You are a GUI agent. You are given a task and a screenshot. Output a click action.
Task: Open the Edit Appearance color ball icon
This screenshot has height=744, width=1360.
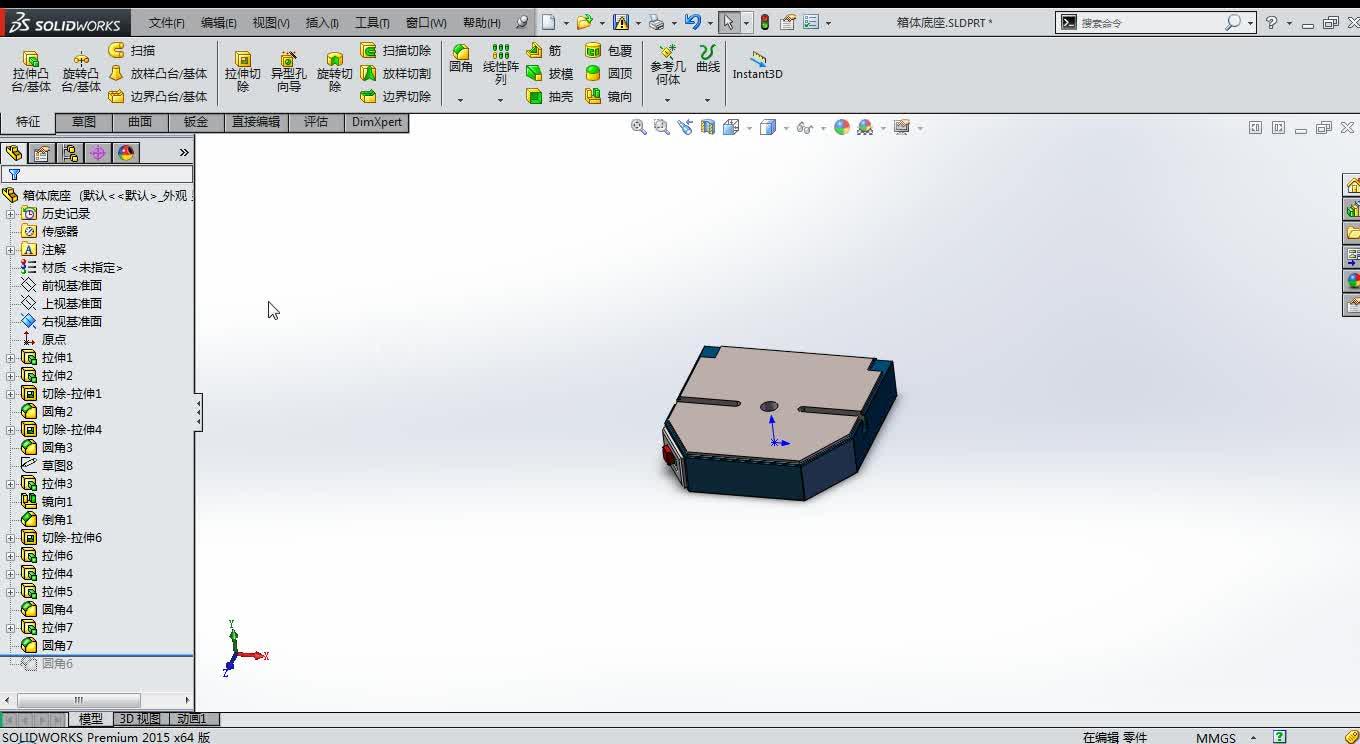(842, 127)
